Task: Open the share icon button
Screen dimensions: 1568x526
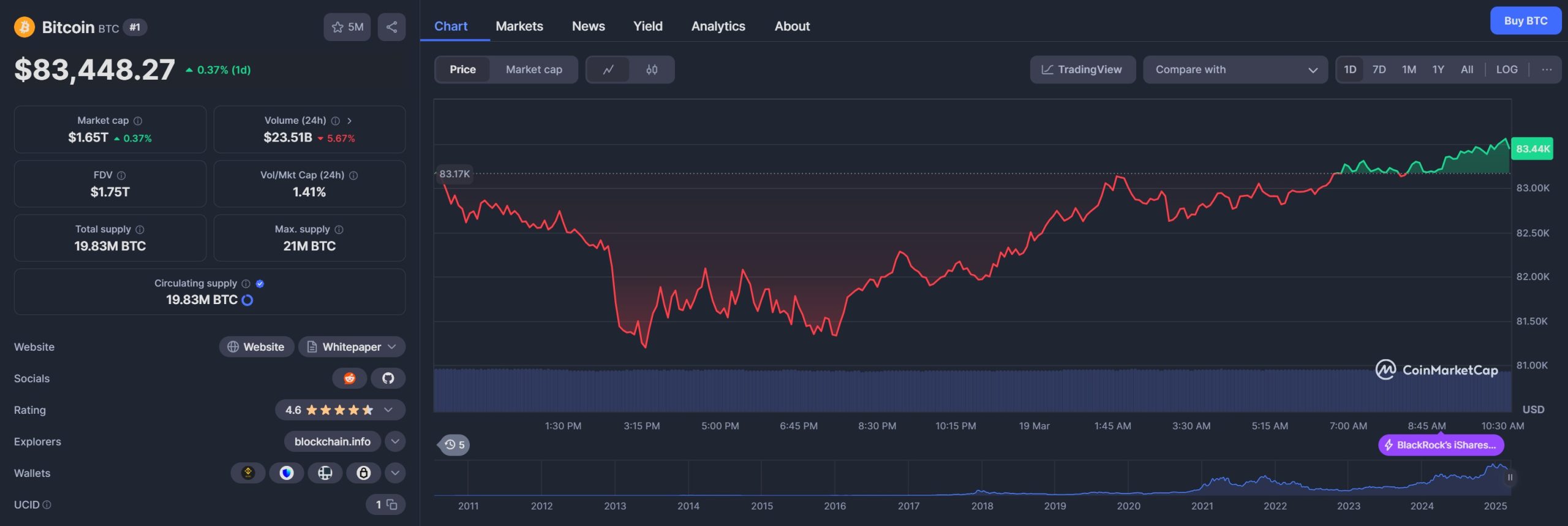Action: pyautogui.click(x=391, y=27)
